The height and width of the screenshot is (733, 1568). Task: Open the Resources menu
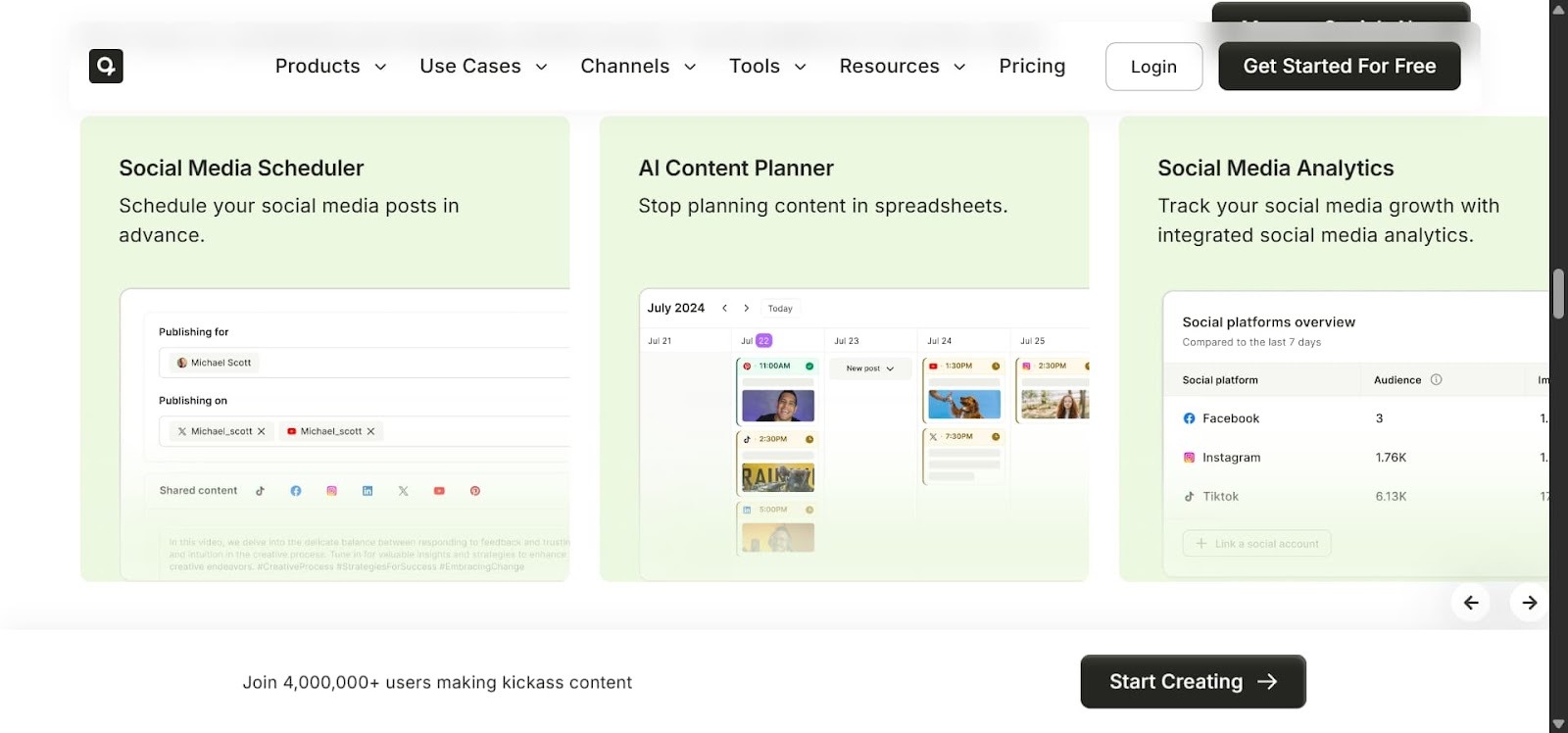coord(902,66)
